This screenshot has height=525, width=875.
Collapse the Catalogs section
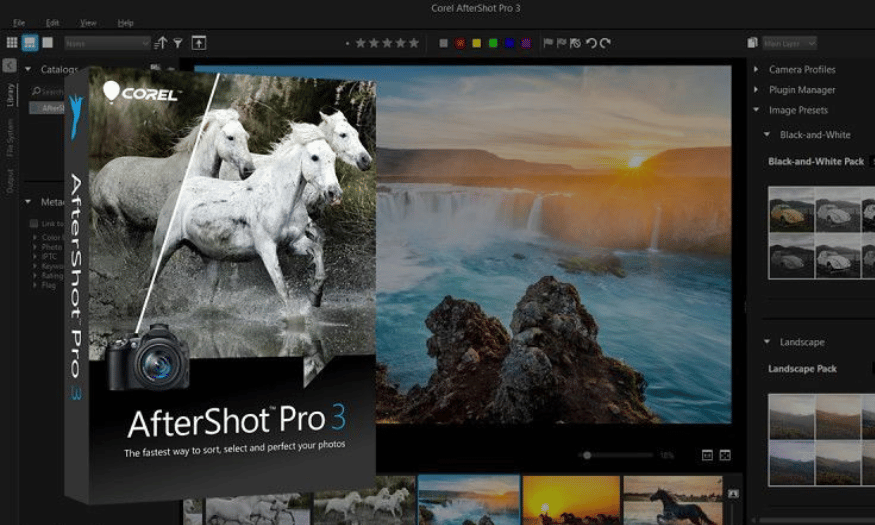click(28, 69)
